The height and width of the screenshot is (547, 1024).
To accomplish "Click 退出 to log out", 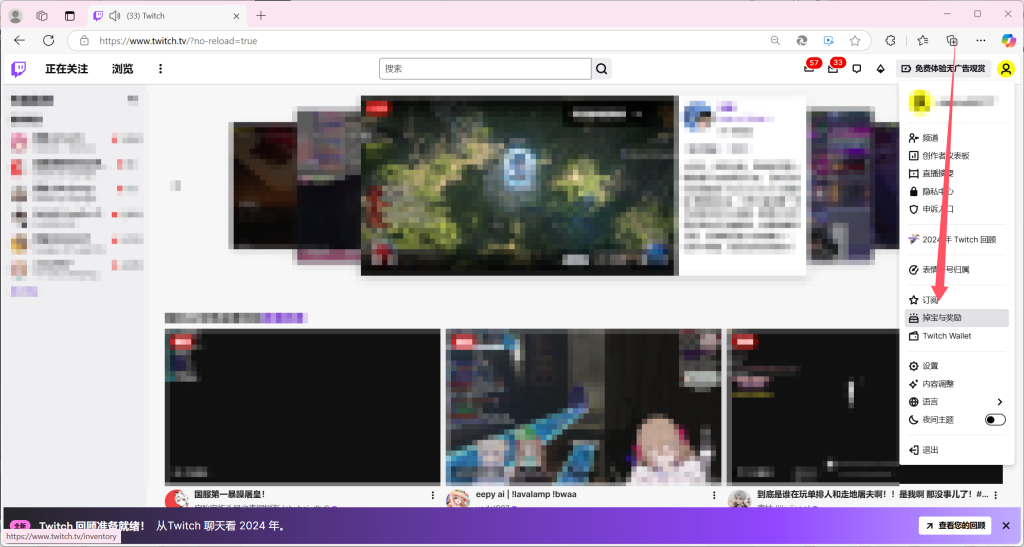I will 956,450.
